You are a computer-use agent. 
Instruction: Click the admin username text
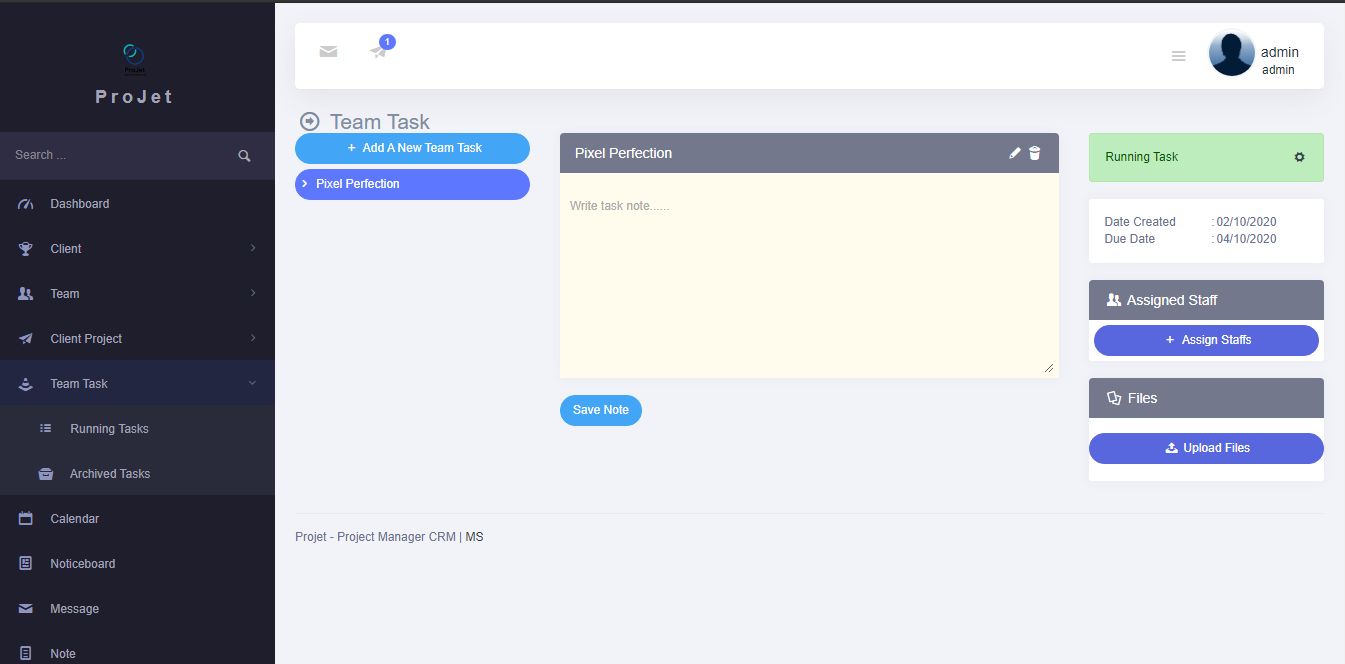1280,52
